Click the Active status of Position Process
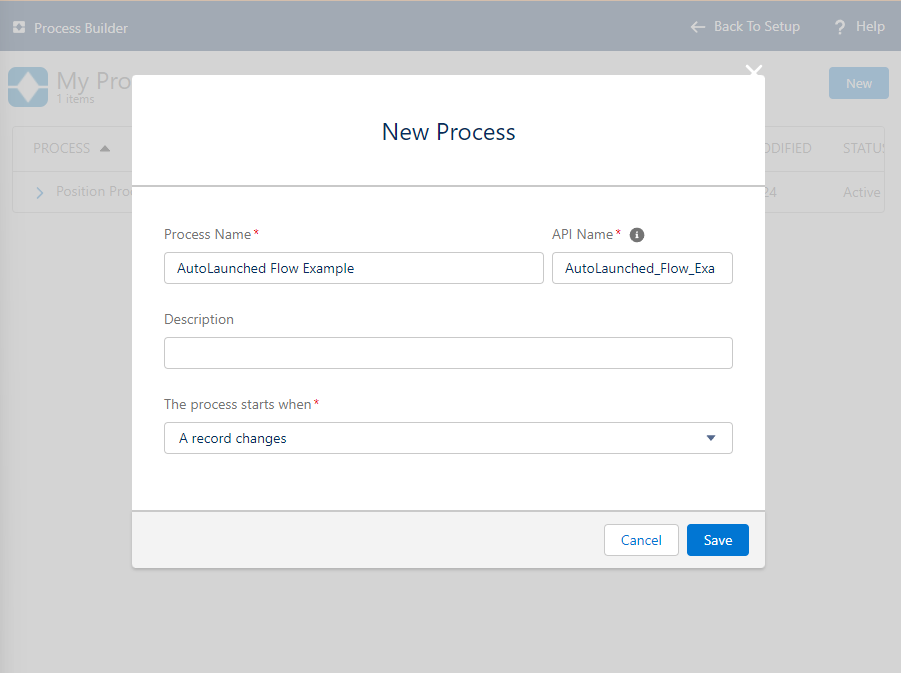 [x=861, y=192]
